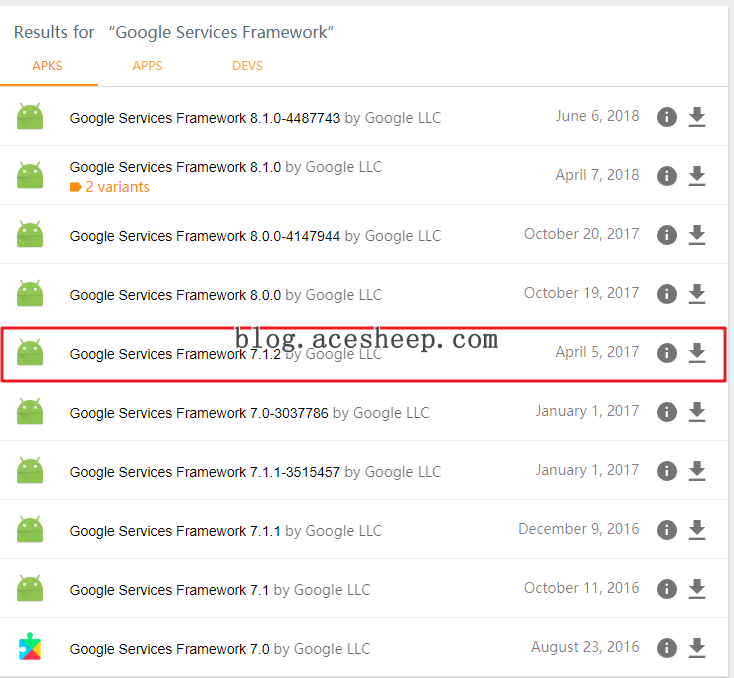734x678 pixels.
Task: Open info for Framework 8.1.0-4487743
Action: pos(667,117)
